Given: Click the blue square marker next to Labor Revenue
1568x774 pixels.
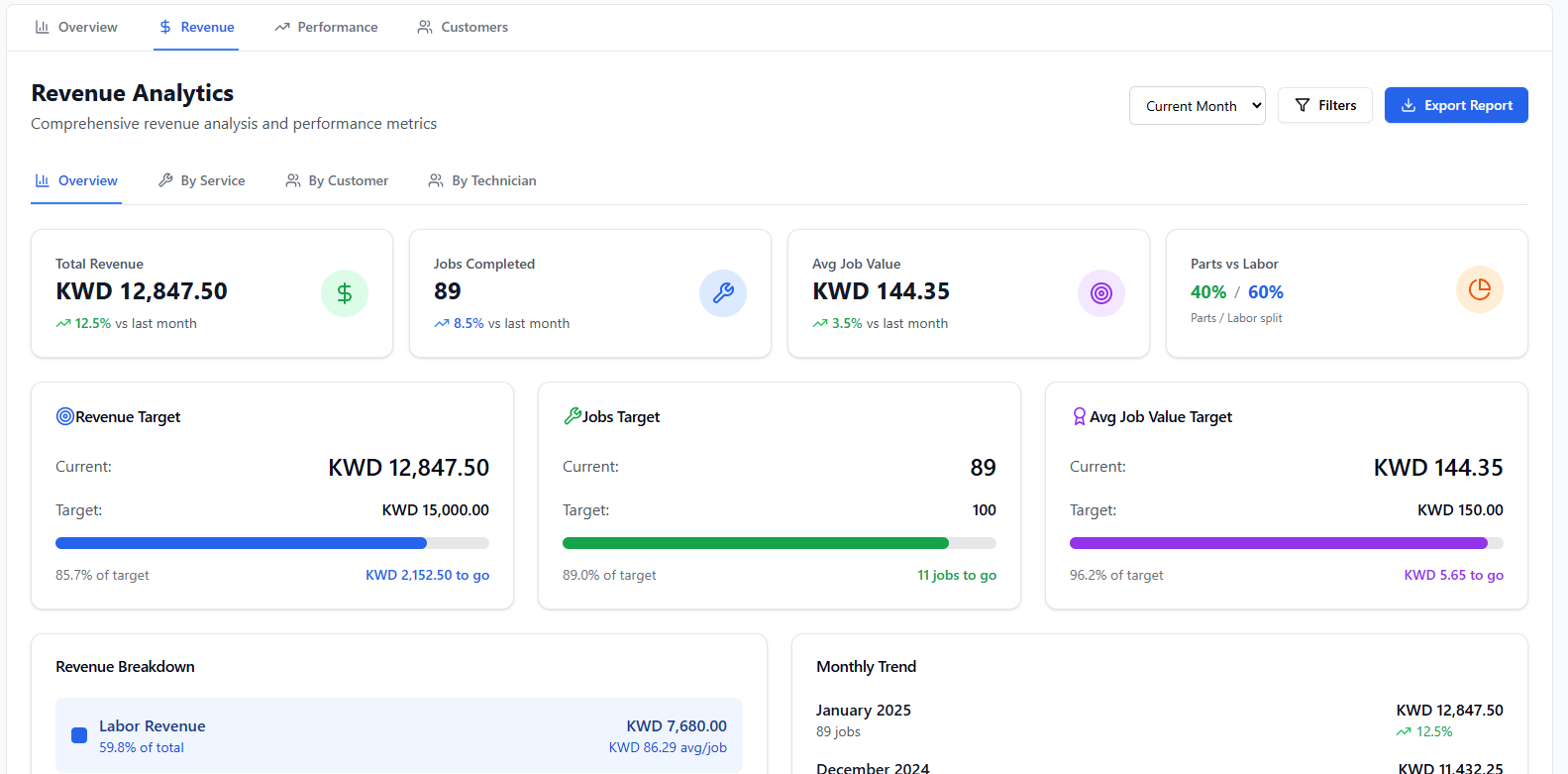Looking at the screenshot, I should pos(79,735).
